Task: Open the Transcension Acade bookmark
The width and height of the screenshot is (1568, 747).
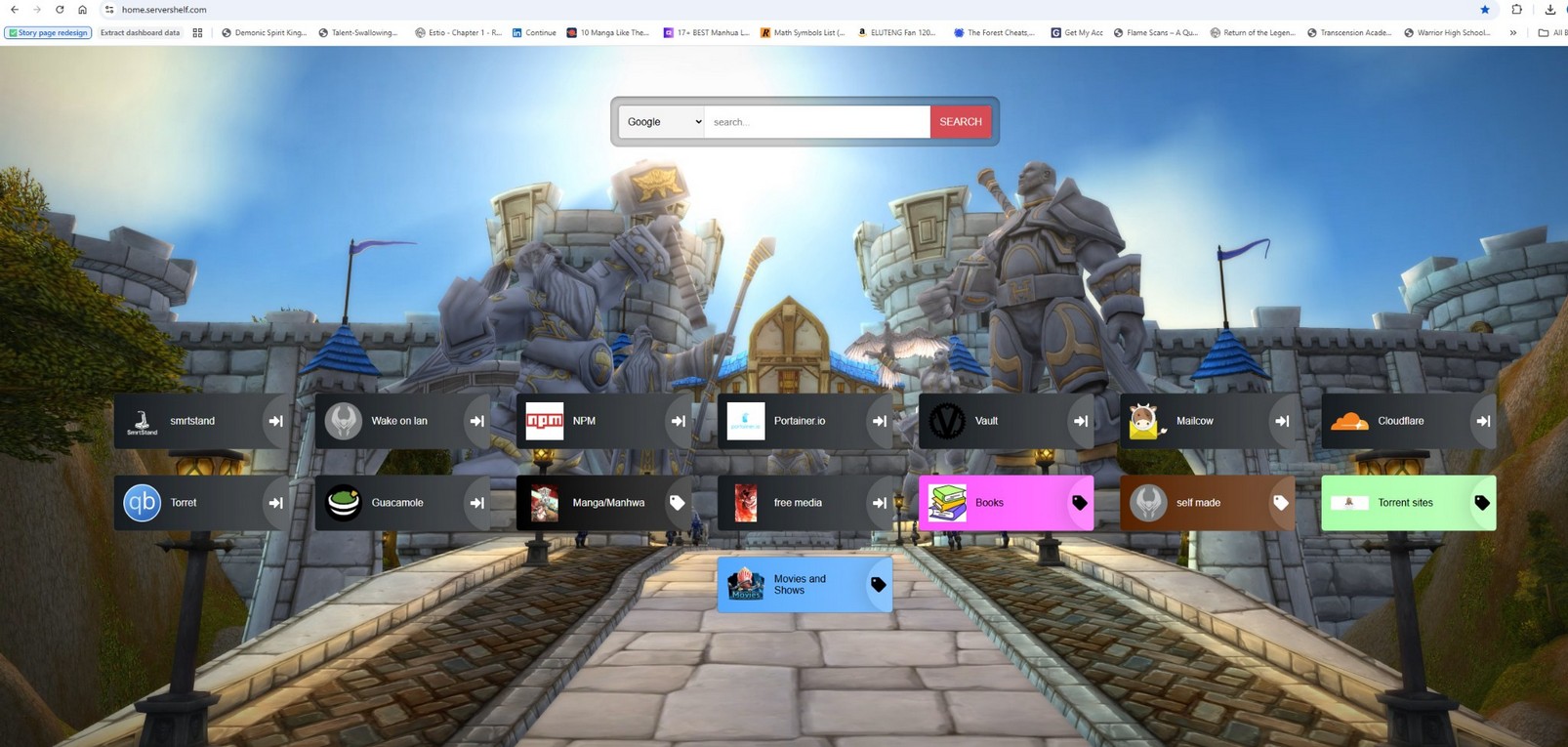Action: [1349, 32]
